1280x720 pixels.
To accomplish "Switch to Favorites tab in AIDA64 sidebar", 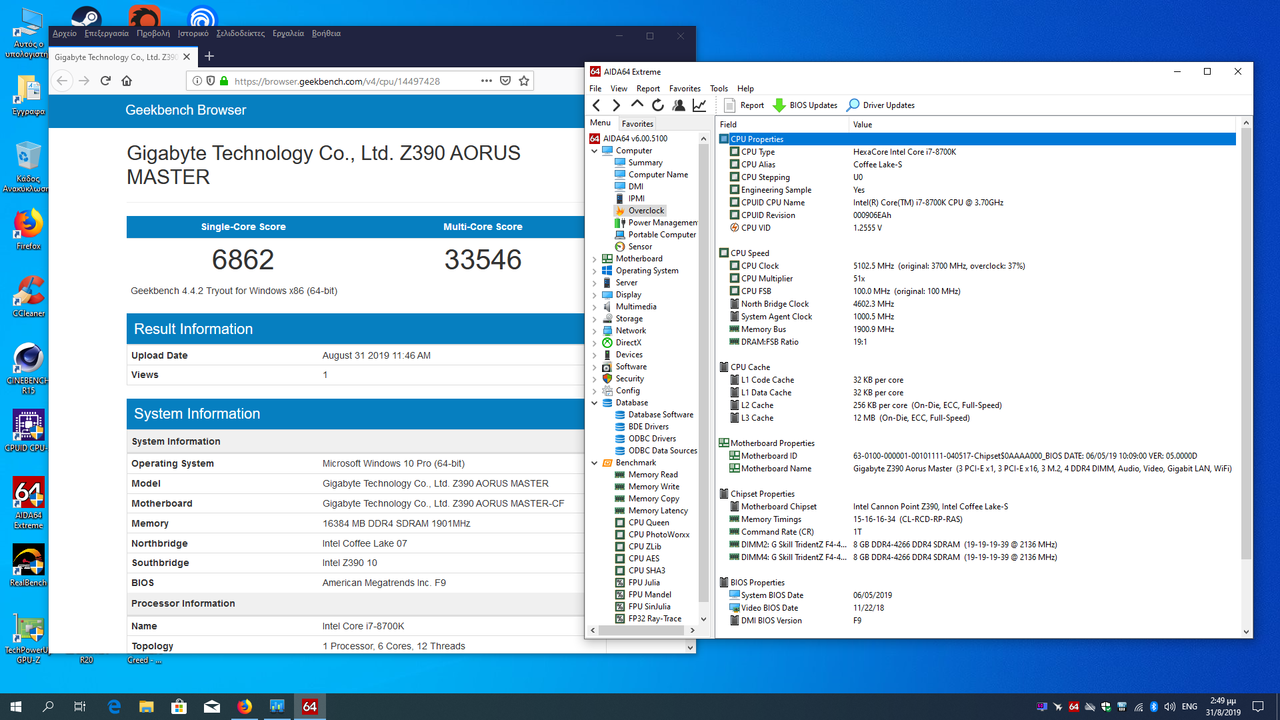I will pyautogui.click(x=637, y=124).
